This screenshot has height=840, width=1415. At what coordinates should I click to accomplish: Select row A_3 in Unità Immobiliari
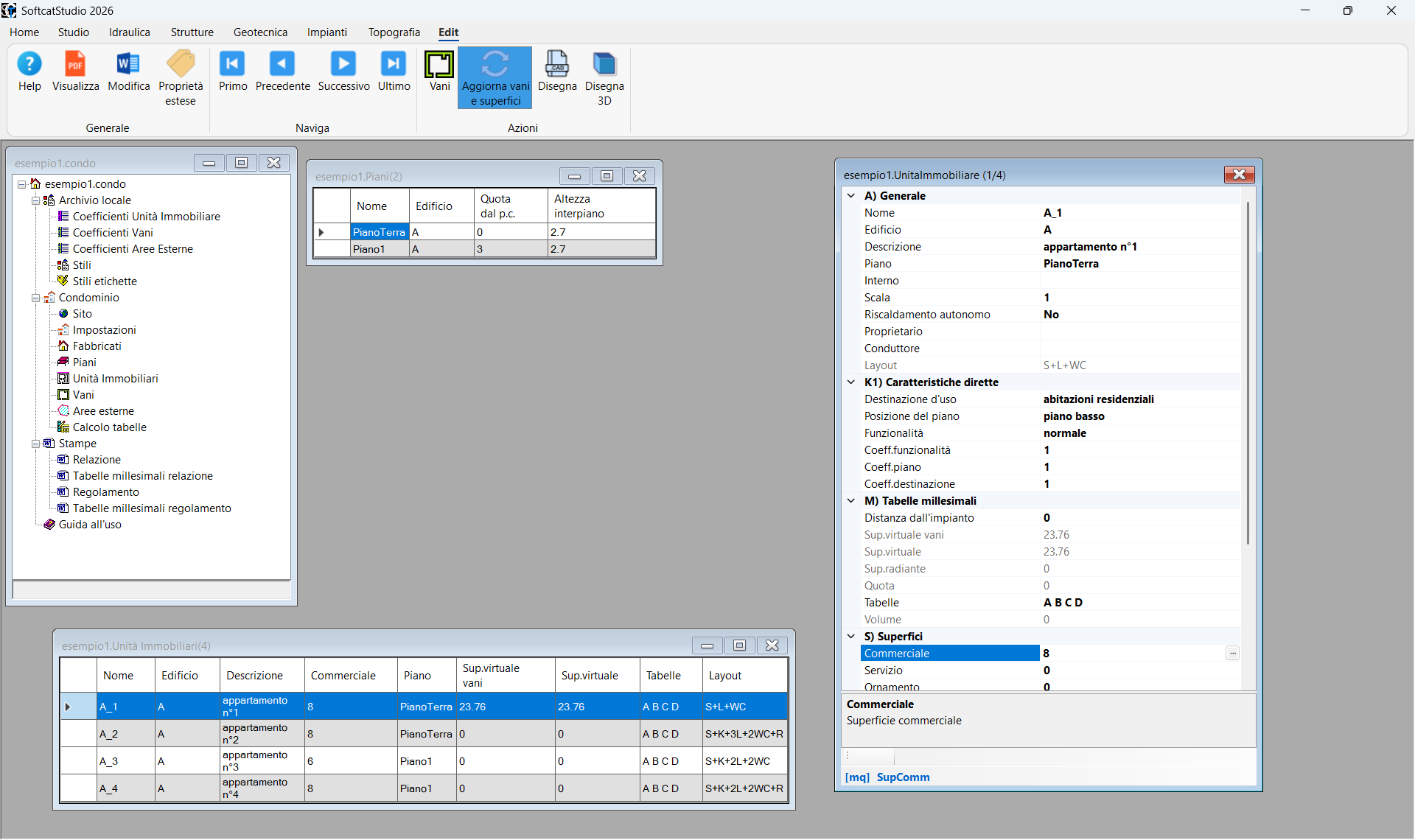click(424, 761)
